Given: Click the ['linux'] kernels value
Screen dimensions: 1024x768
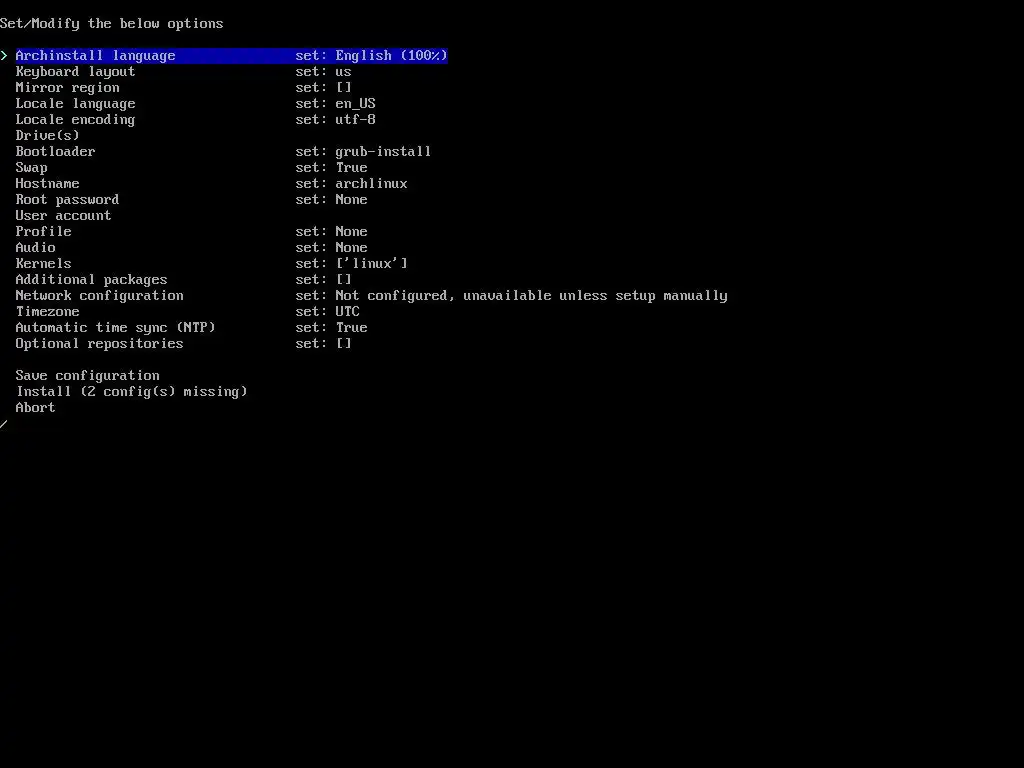Looking at the screenshot, I should [x=371, y=264].
